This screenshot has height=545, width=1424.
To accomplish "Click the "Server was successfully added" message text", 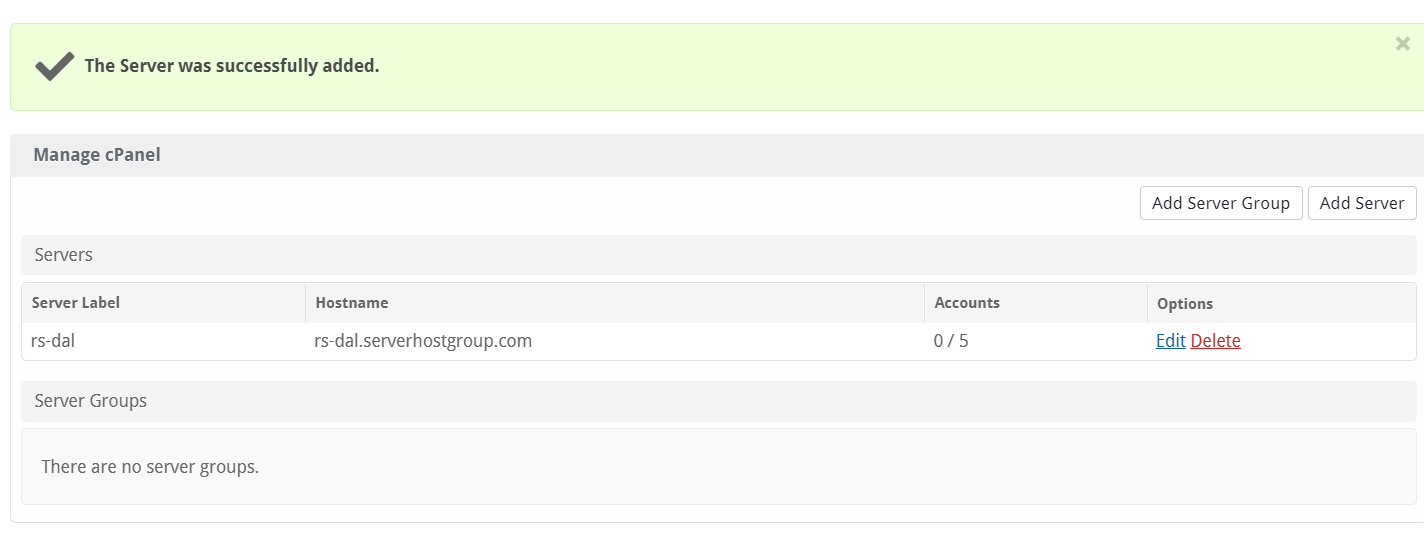I will 231,66.
